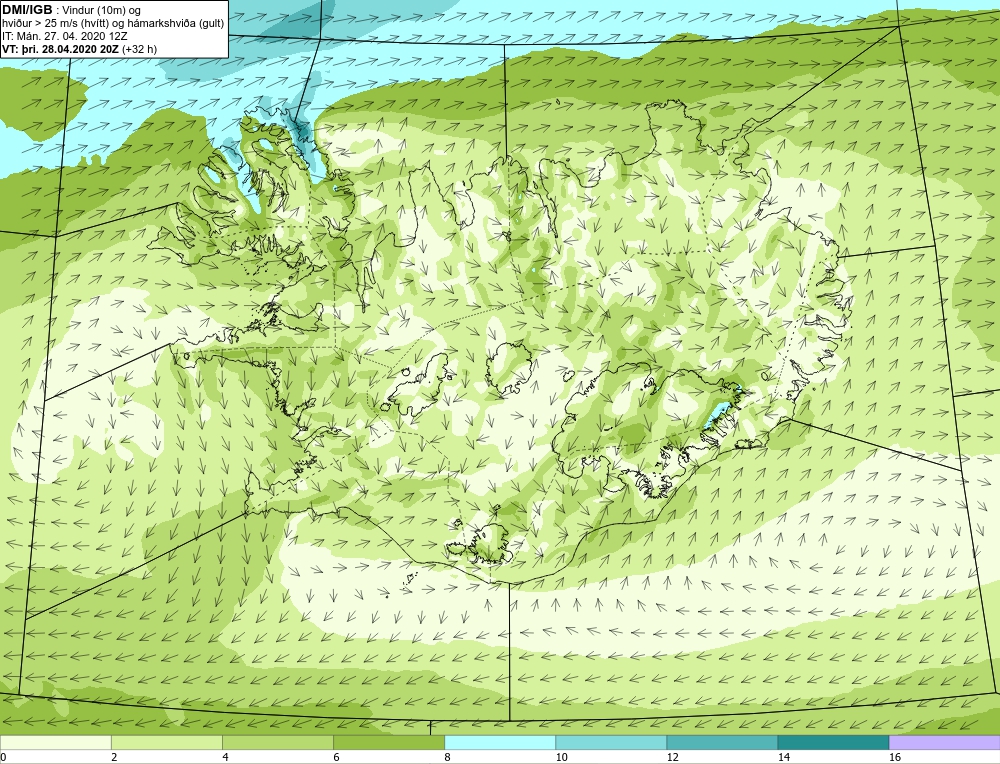Click the purple swatch above 16 m/s
The height and width of the screenshot is (764, 1000).
(x=944, y=742)
